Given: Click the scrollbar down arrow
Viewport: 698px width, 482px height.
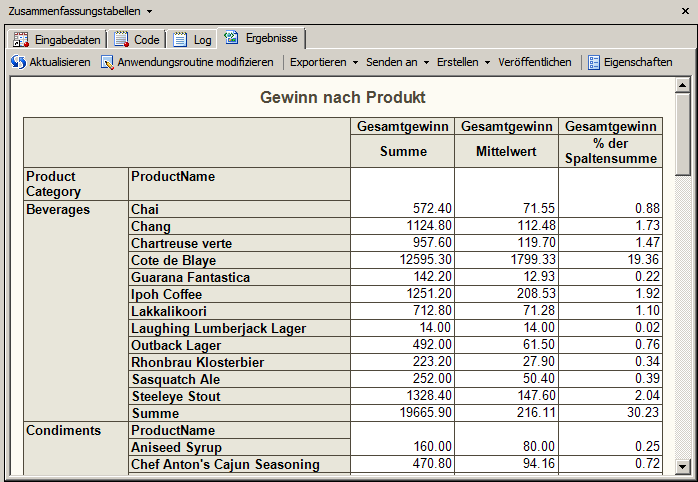Looking at the screenshot, I should pos(682,466).
